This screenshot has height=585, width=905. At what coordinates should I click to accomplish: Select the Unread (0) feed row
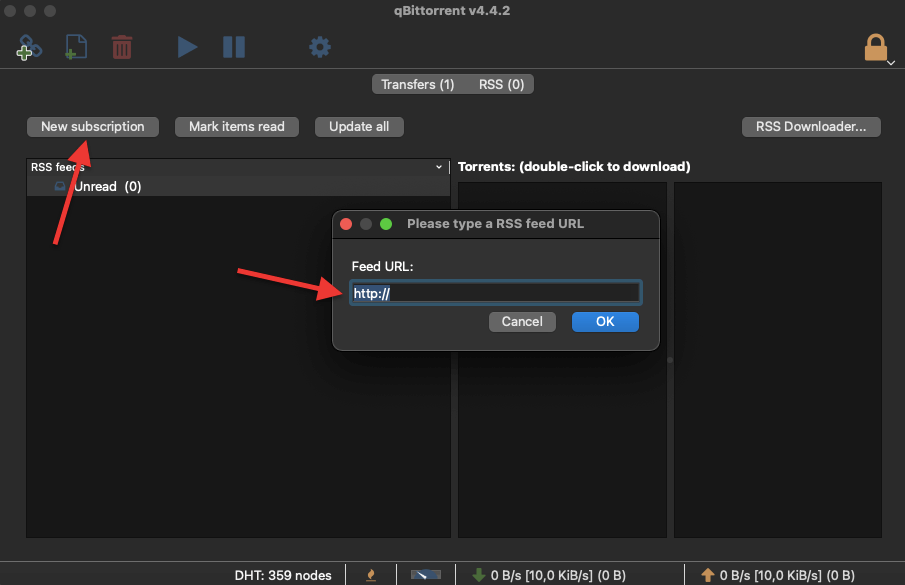[238, 186]
